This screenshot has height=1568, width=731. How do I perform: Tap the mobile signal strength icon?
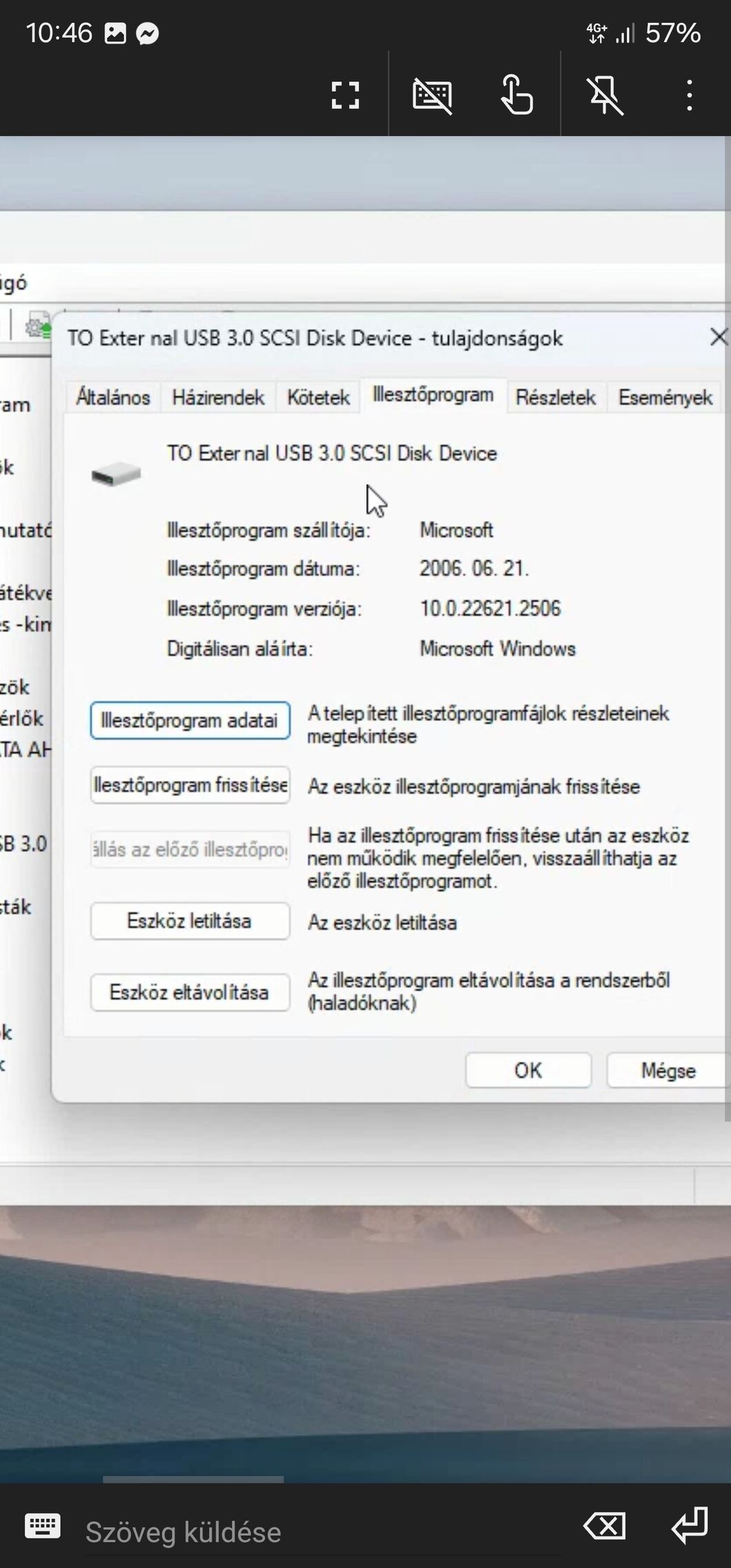coord(625,33)
